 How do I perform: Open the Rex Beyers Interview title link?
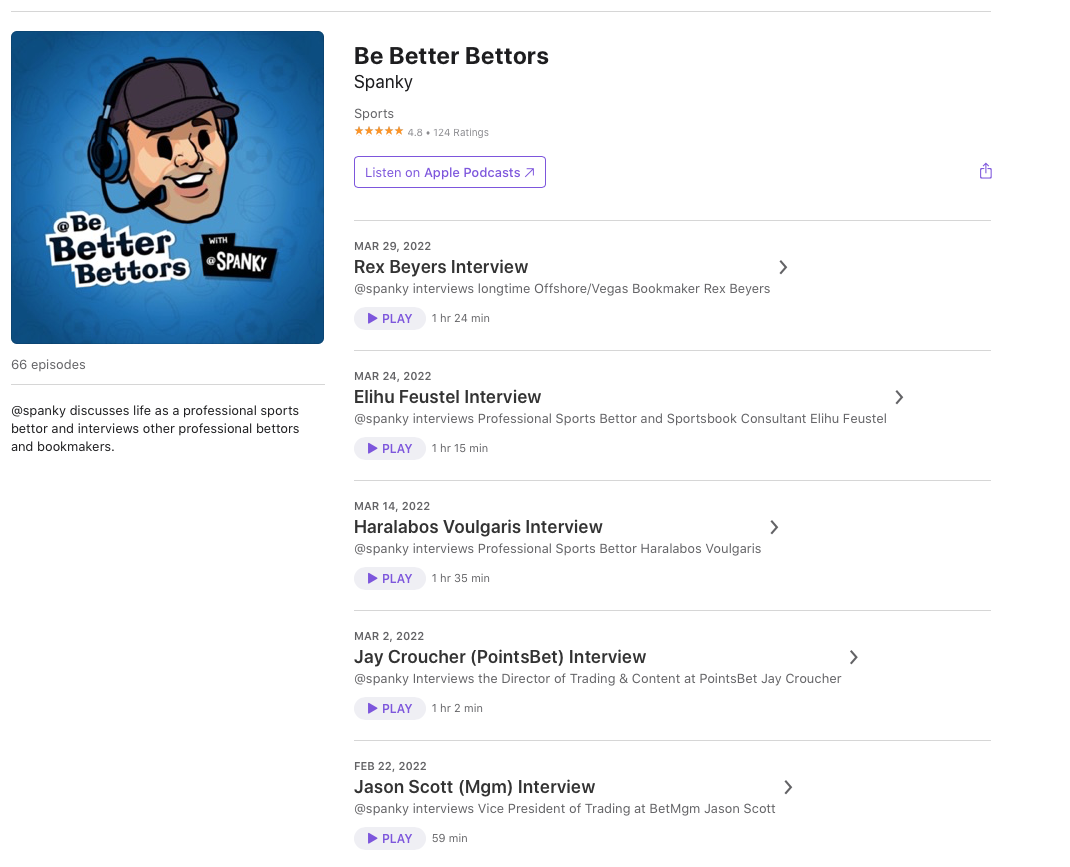(441, 267)
